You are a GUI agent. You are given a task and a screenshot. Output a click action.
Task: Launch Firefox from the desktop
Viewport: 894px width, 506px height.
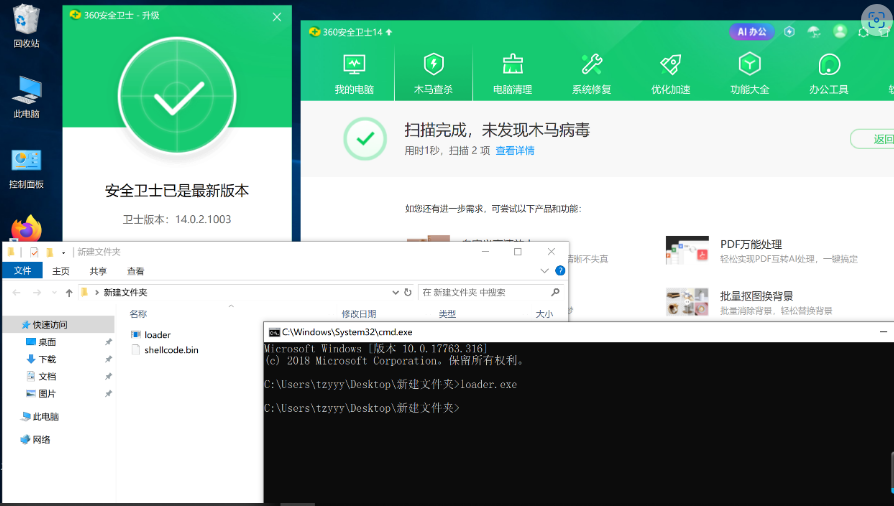tap(26, 228)
